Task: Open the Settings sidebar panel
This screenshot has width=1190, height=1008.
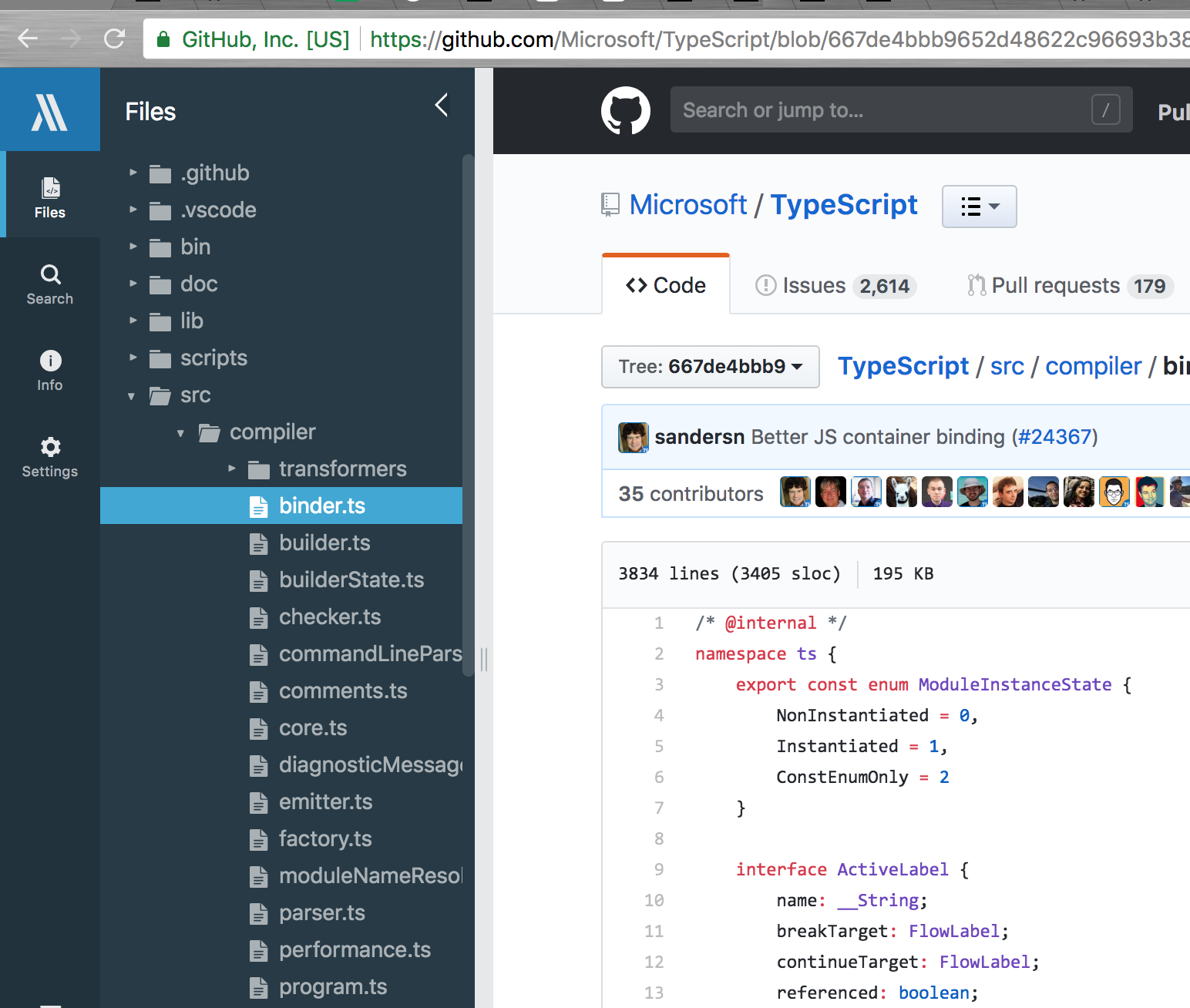Action: tap(50, 457)
